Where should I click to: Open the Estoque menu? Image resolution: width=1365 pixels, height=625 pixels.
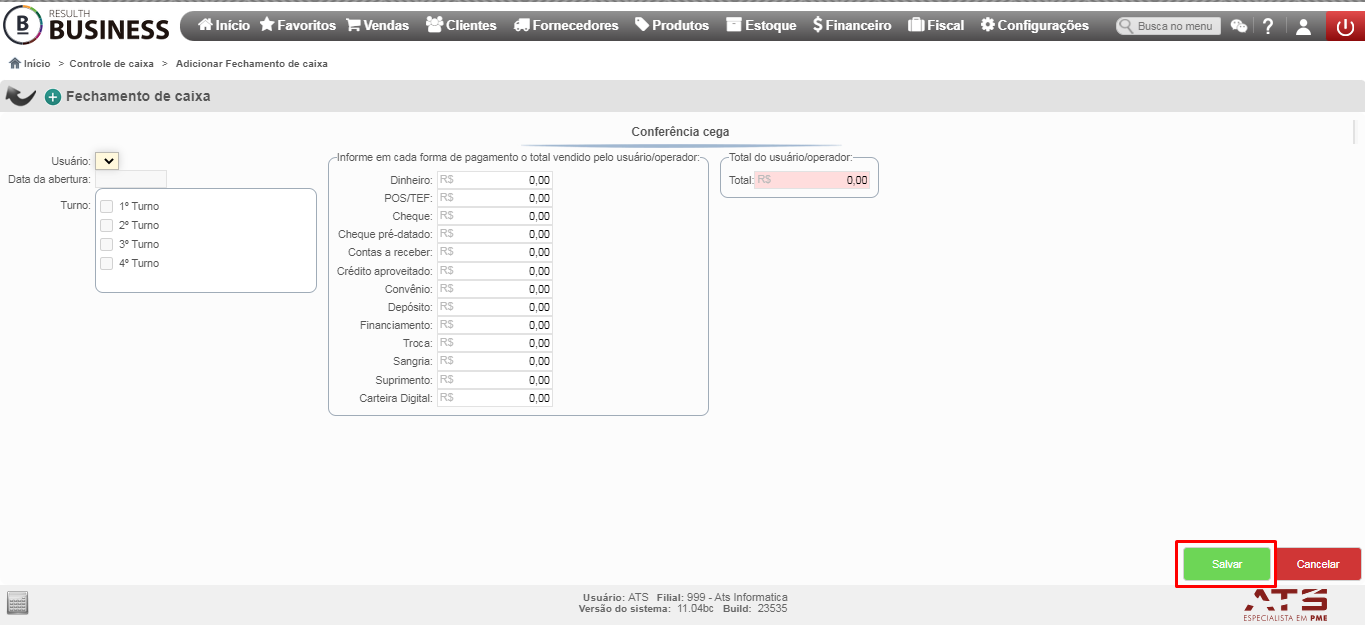click(761, 25)
